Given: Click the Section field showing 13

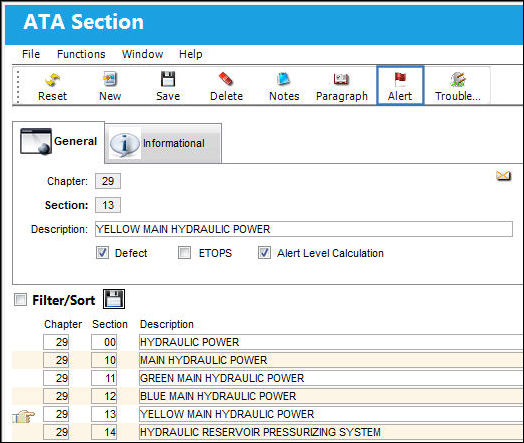Looking at the screenshot, I should [108, 205].
